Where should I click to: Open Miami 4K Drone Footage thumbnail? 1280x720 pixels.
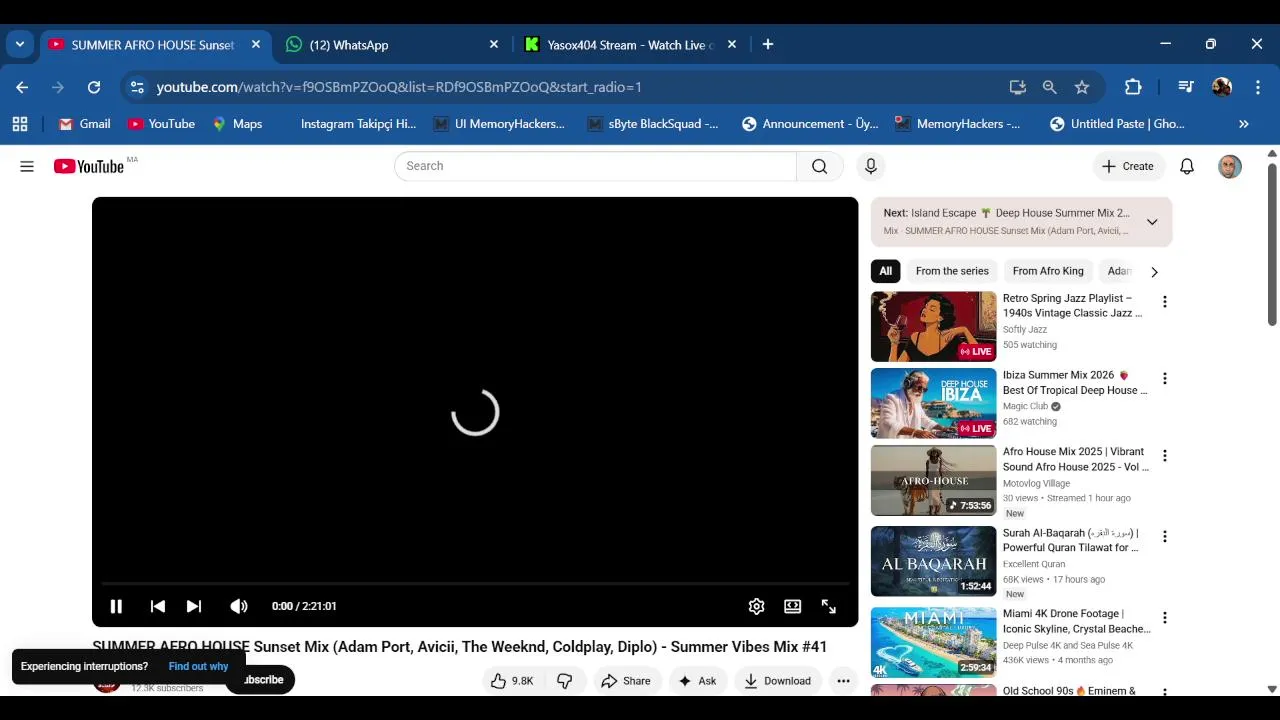pos(934,642)
